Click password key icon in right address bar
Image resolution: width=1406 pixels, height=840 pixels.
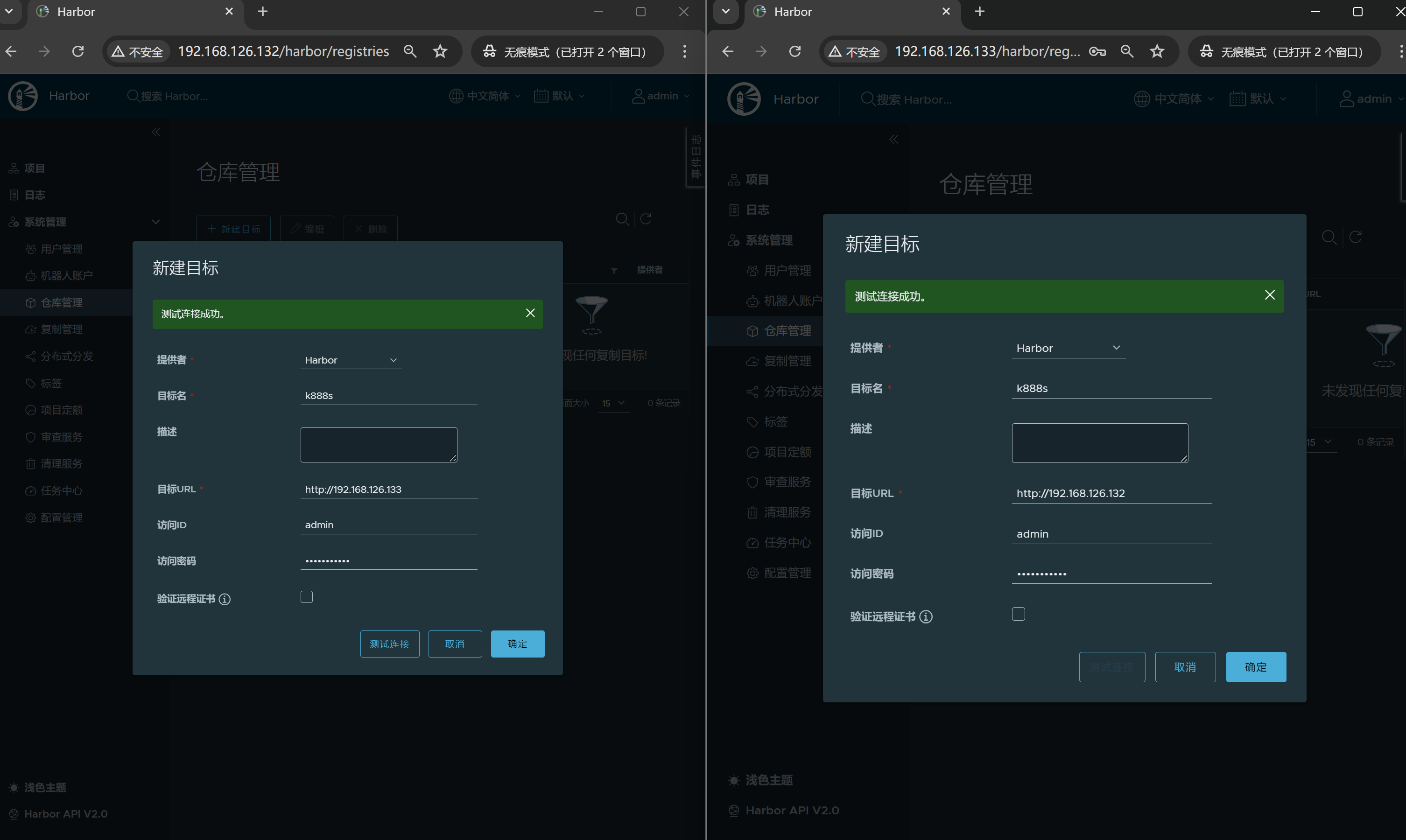1097,51
